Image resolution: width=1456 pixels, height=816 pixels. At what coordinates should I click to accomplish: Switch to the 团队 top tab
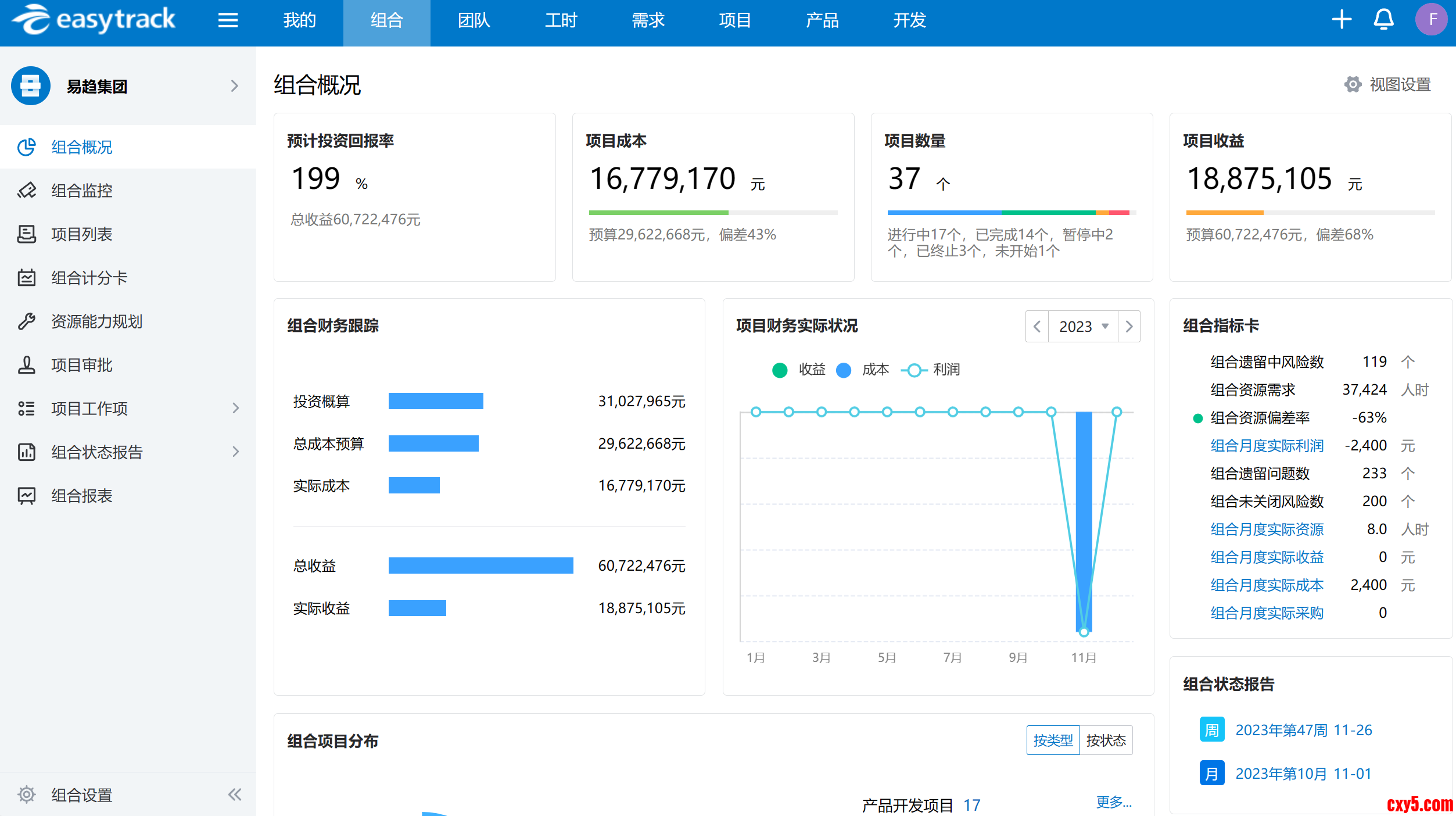(474, 20)
